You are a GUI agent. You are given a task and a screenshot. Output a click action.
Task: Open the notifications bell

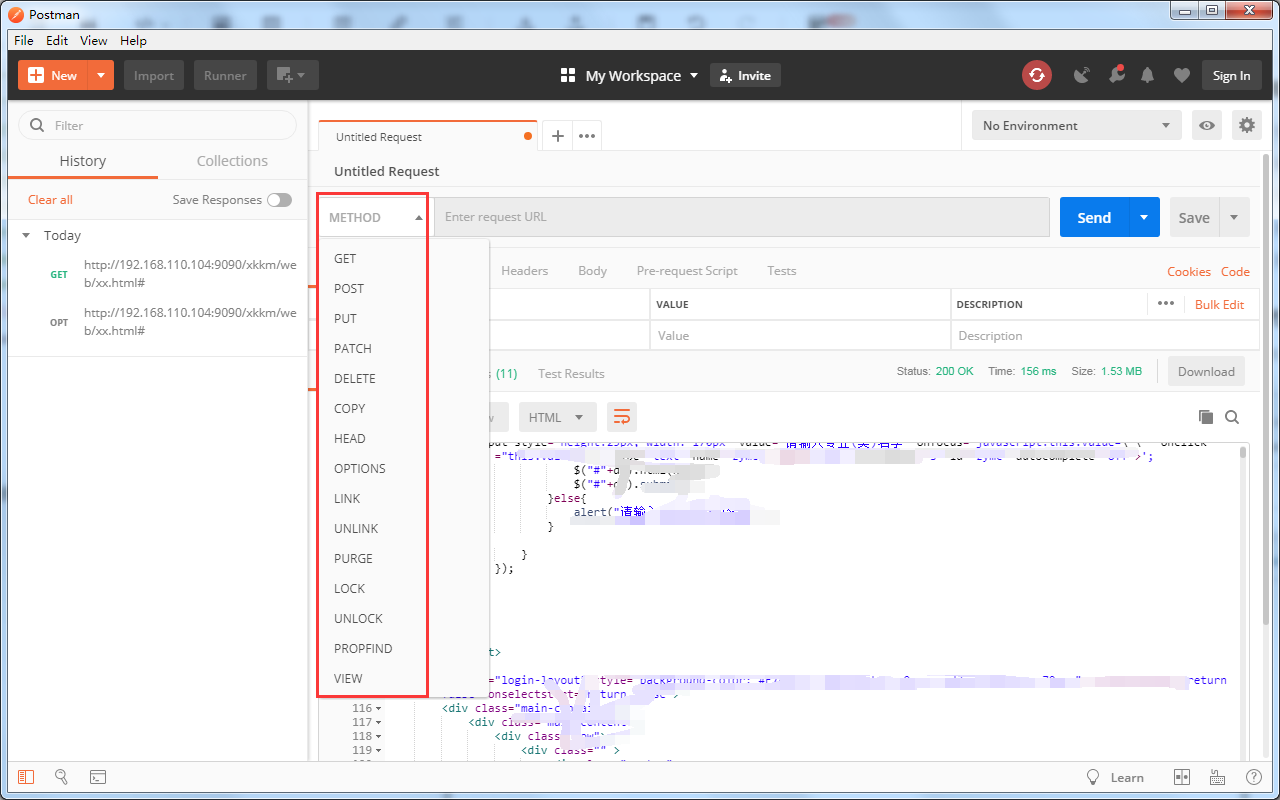pos(1148,75)
